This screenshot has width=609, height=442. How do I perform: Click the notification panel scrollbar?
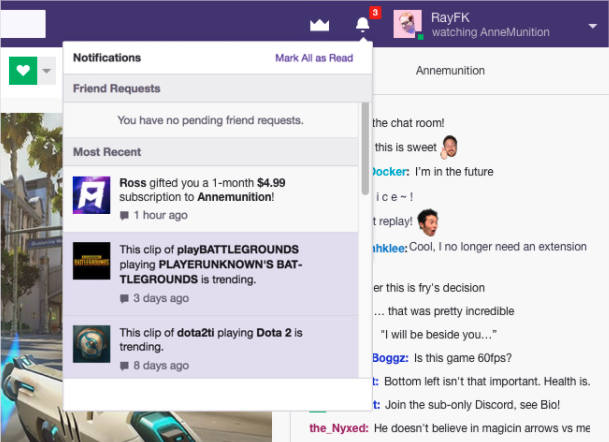365,148
